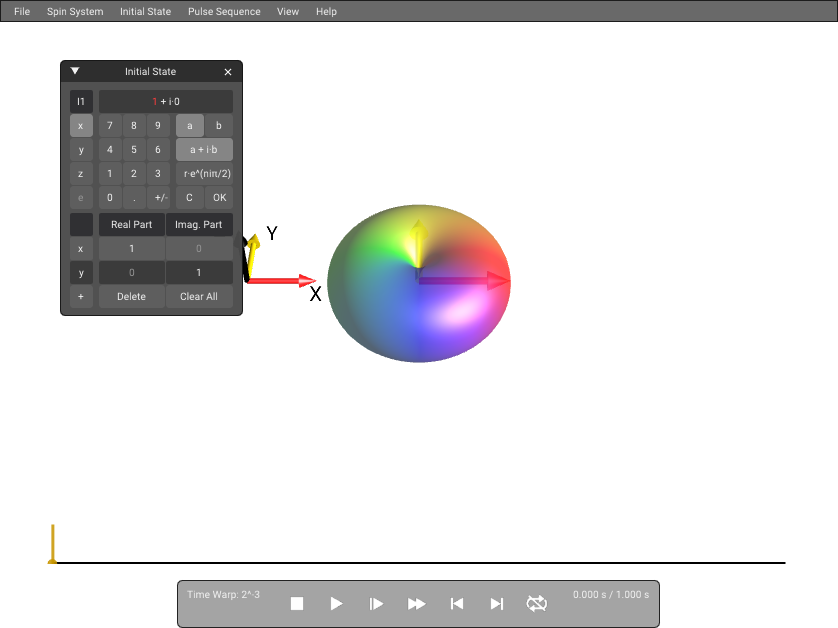Tap the +/- sign key

coord(159,198)
